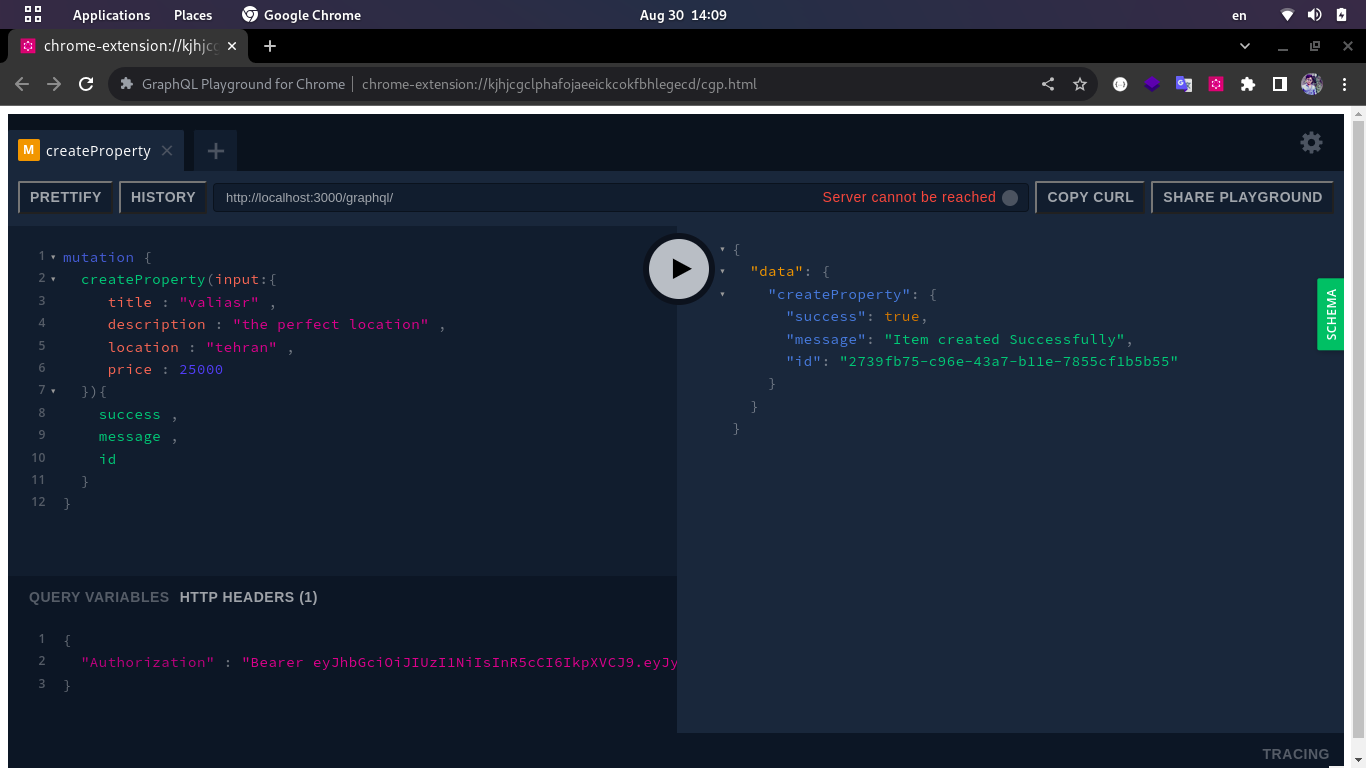
Task: Click the extension puzzle icon in address bar
Action: (x=127, y=84)
